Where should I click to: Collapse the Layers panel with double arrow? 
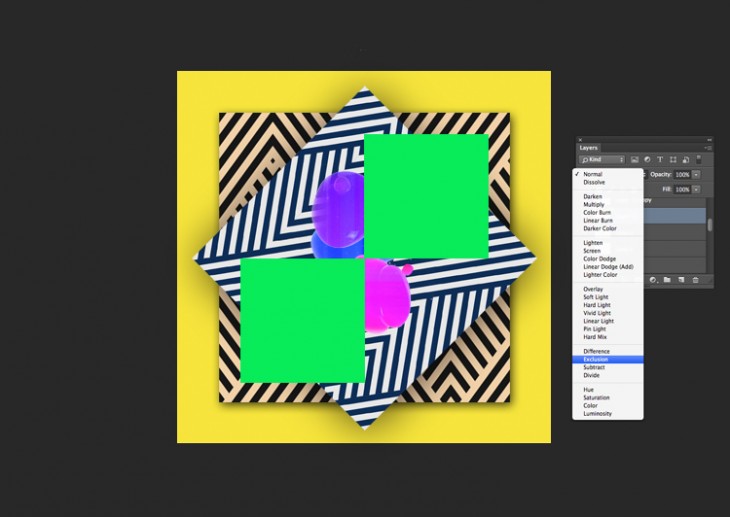[709, 140]
